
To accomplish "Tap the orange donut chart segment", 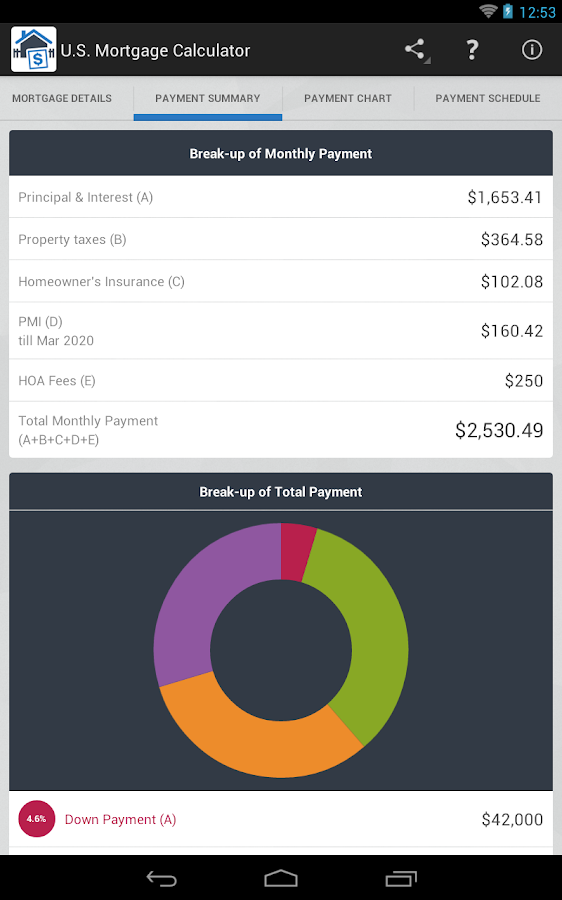I will [x=253, y=740].
